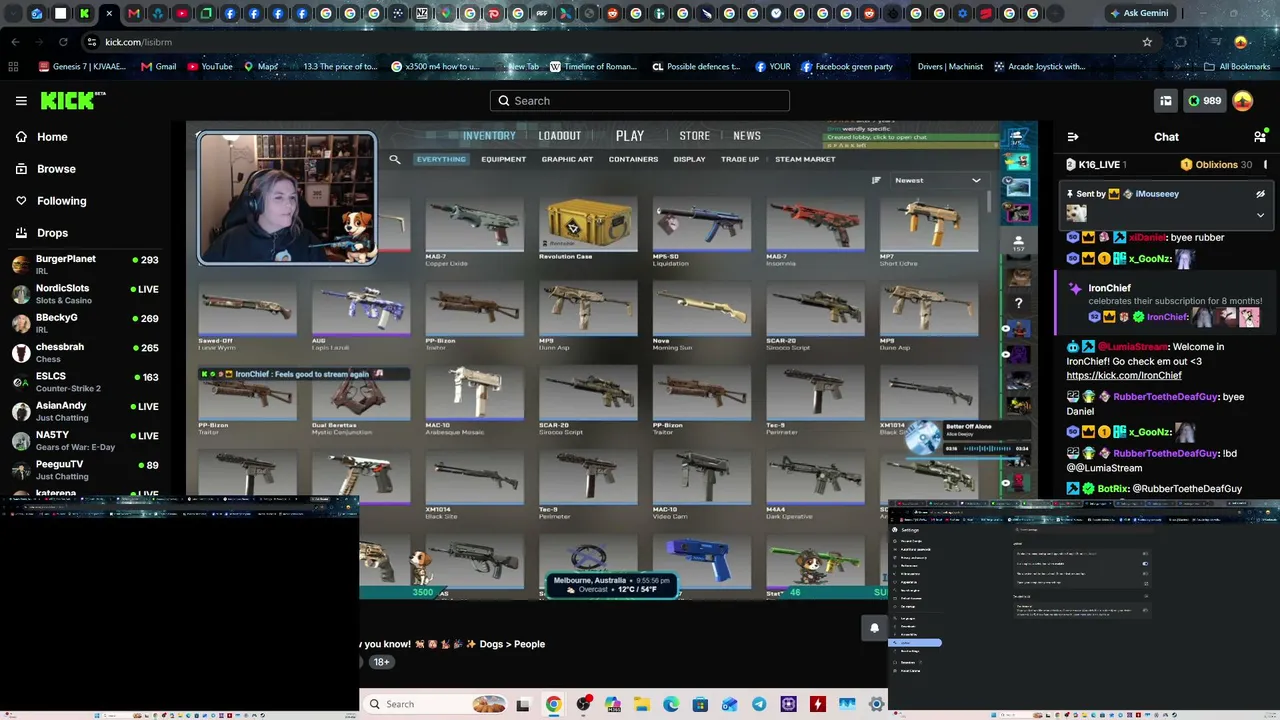Select the TRADE UP inventory filter
1280x720 pixels.
(740, 159)
